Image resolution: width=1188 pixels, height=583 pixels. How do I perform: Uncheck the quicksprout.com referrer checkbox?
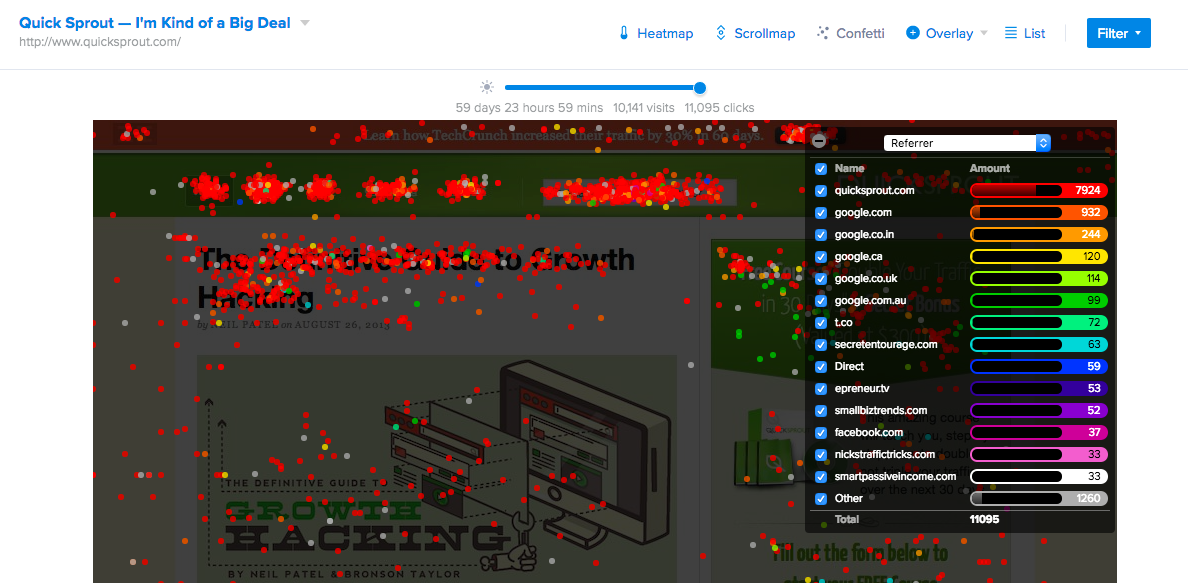tap(821, 190)
